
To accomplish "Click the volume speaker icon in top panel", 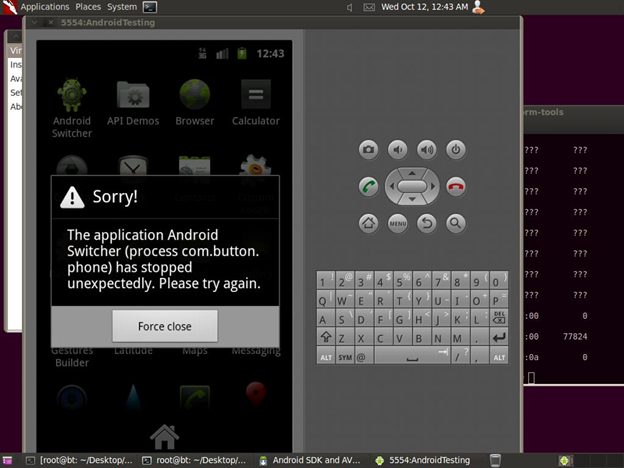I will pos(349,7).
